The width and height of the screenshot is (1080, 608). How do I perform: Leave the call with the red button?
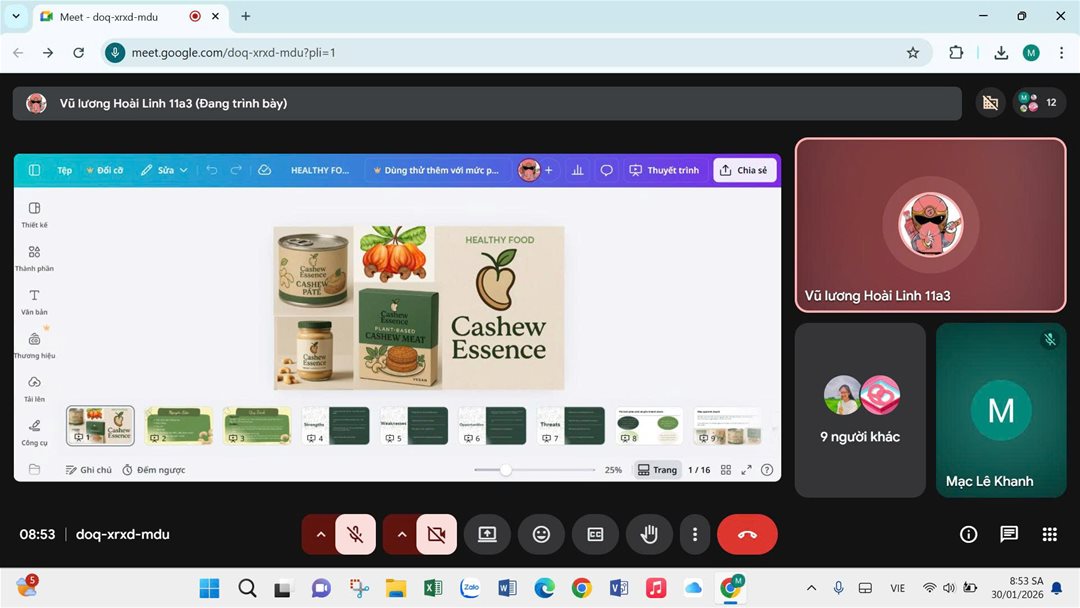click(747, 534)
